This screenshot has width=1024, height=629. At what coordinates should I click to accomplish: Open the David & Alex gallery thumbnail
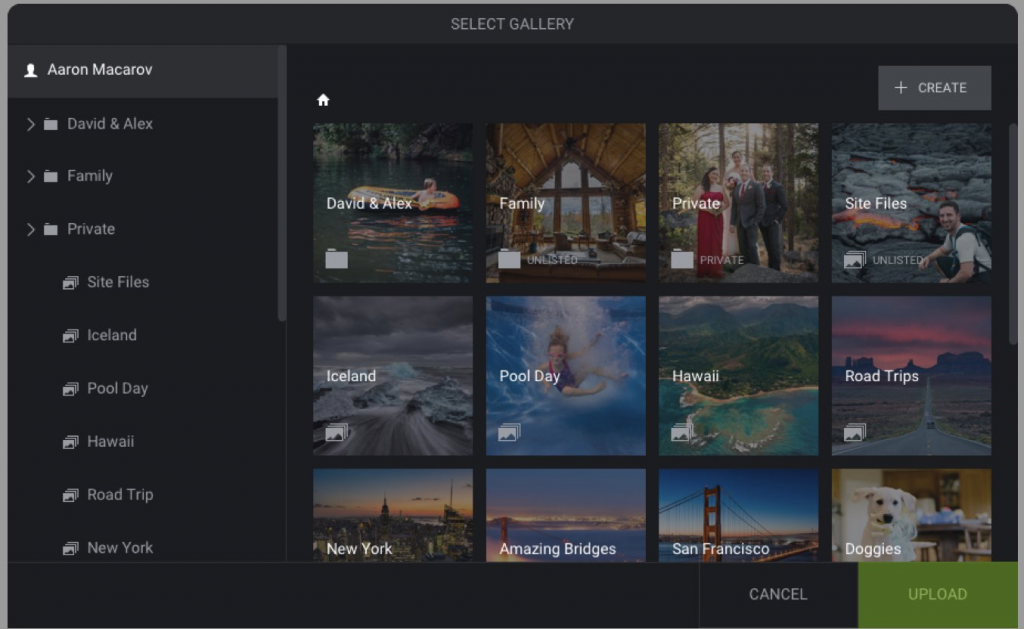tap(392, 203)
